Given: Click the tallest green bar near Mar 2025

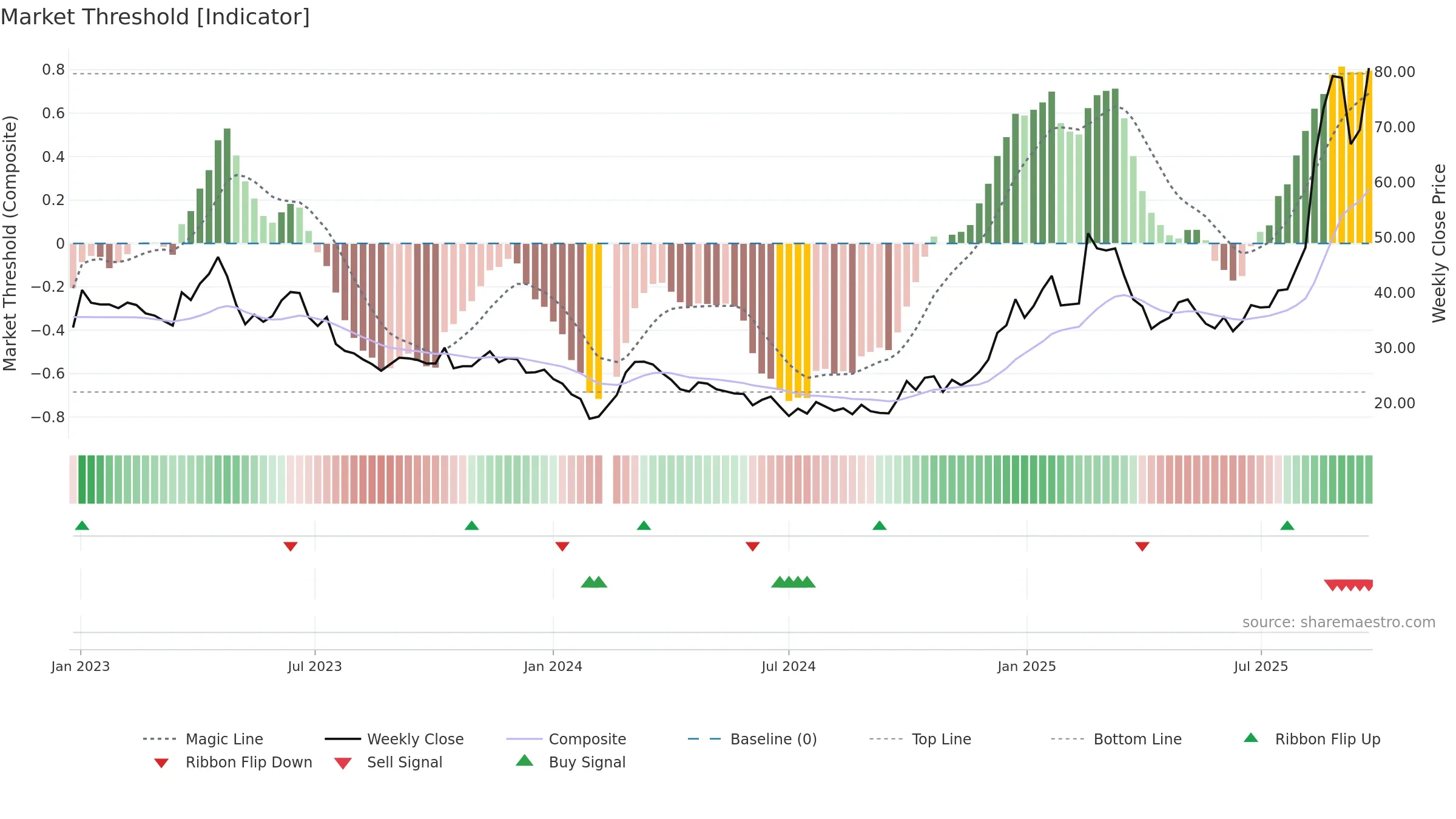Looking at the screenshot, I should click(x=1115, y=166).
